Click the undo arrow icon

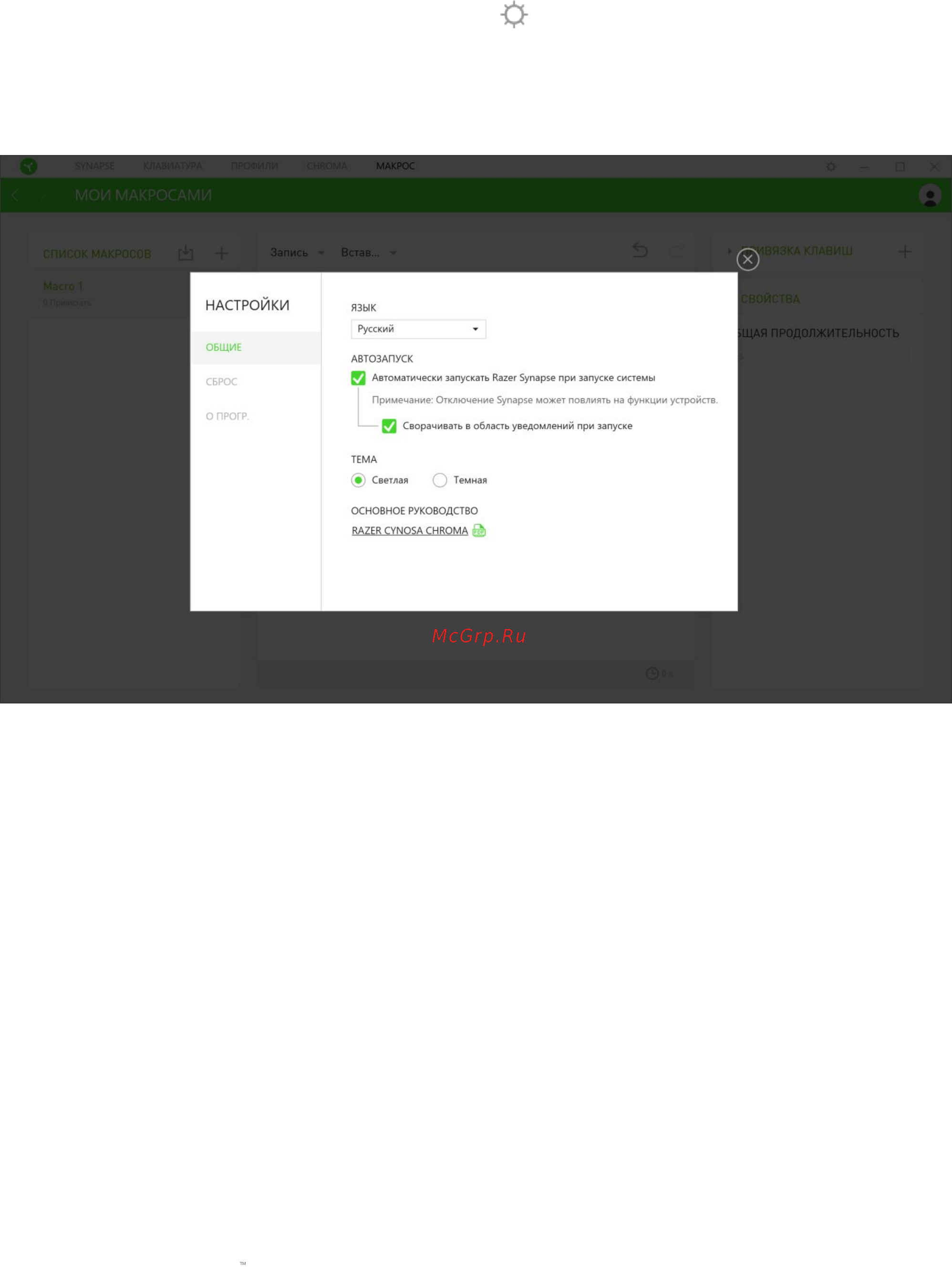(640, 250)
